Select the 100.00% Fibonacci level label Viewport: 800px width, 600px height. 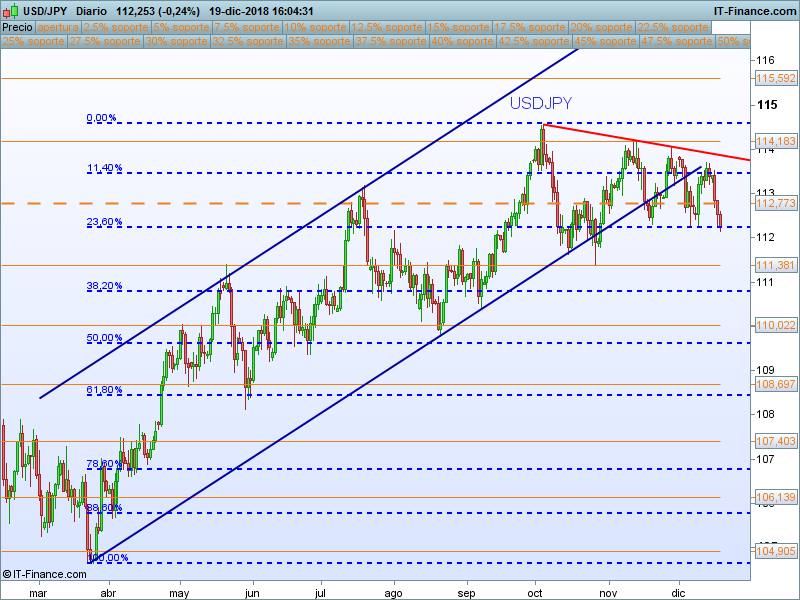pyautogui.click(x=108, y=558)
